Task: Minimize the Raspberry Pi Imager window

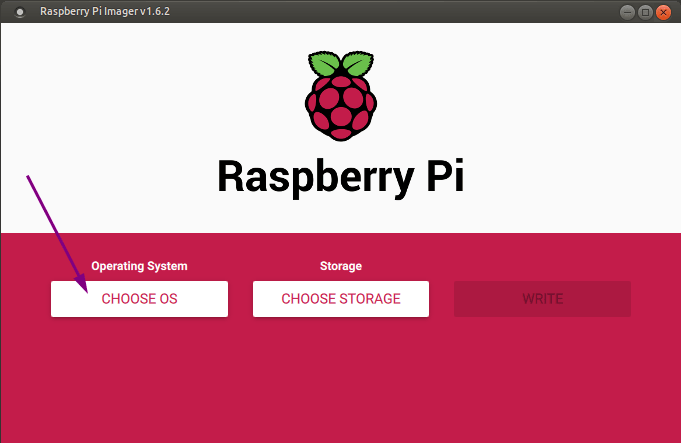Action: (626, 12)
